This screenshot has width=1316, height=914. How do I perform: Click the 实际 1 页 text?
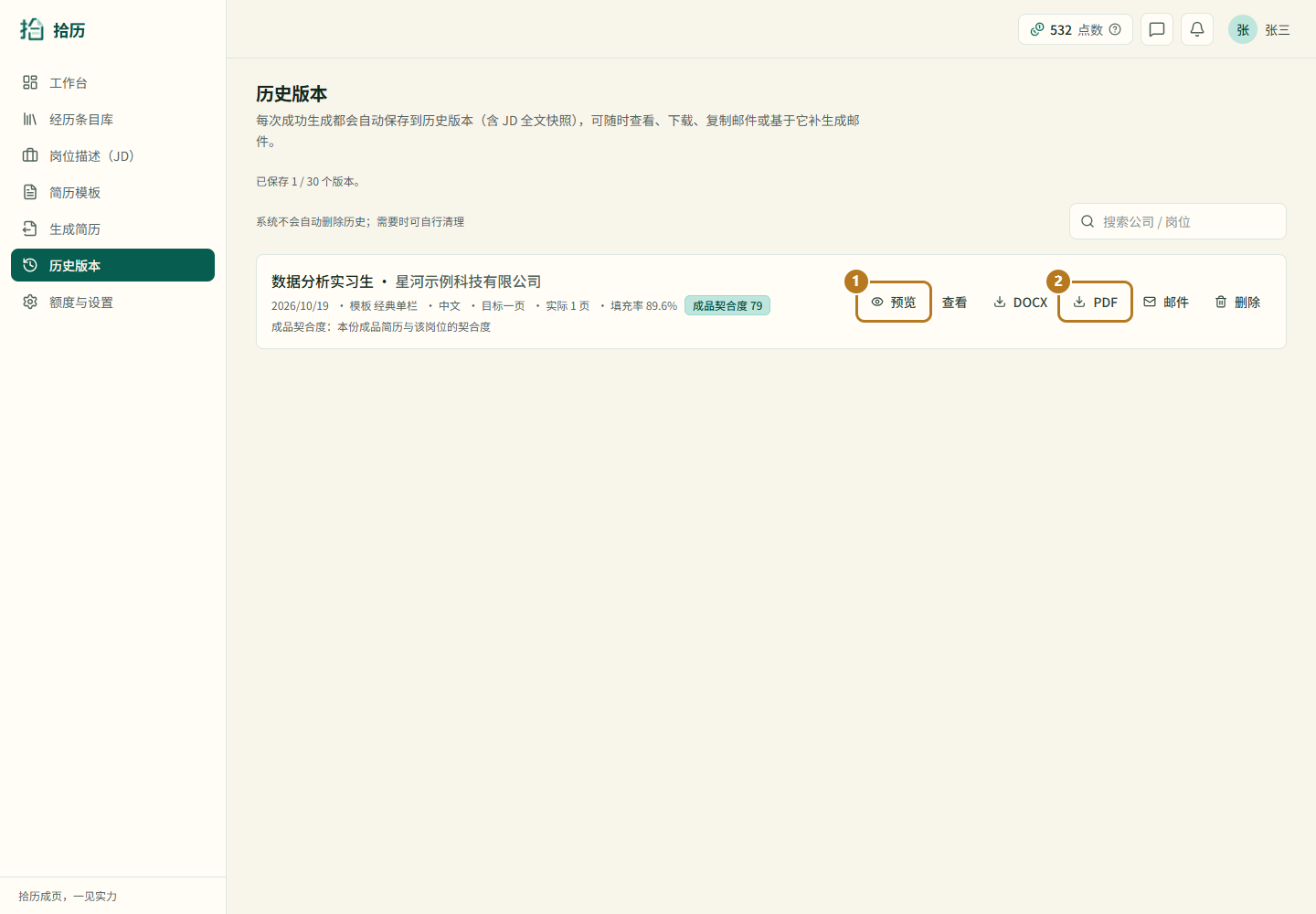[x=568, y=306]
